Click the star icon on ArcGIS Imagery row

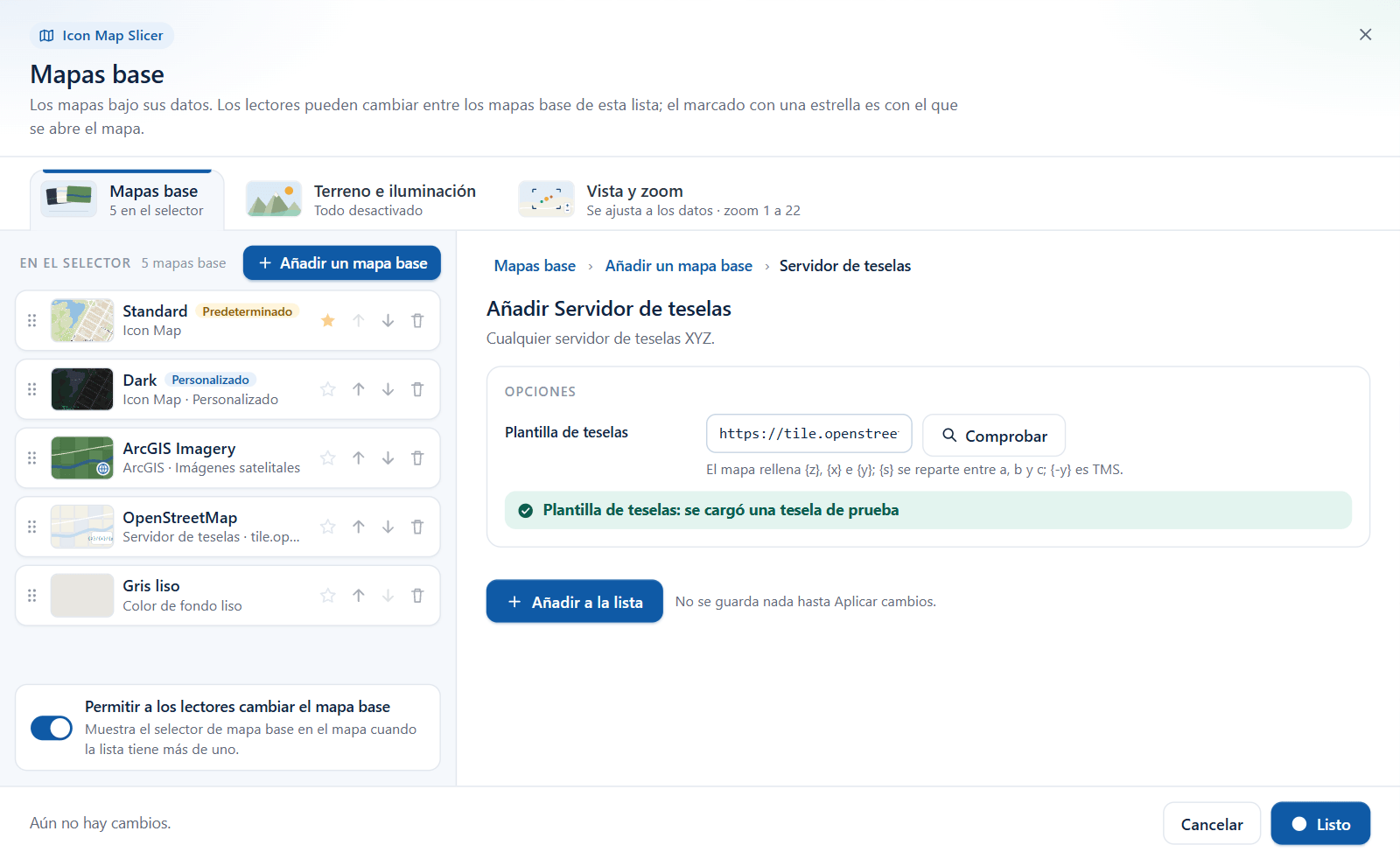(x=328, y=457)
